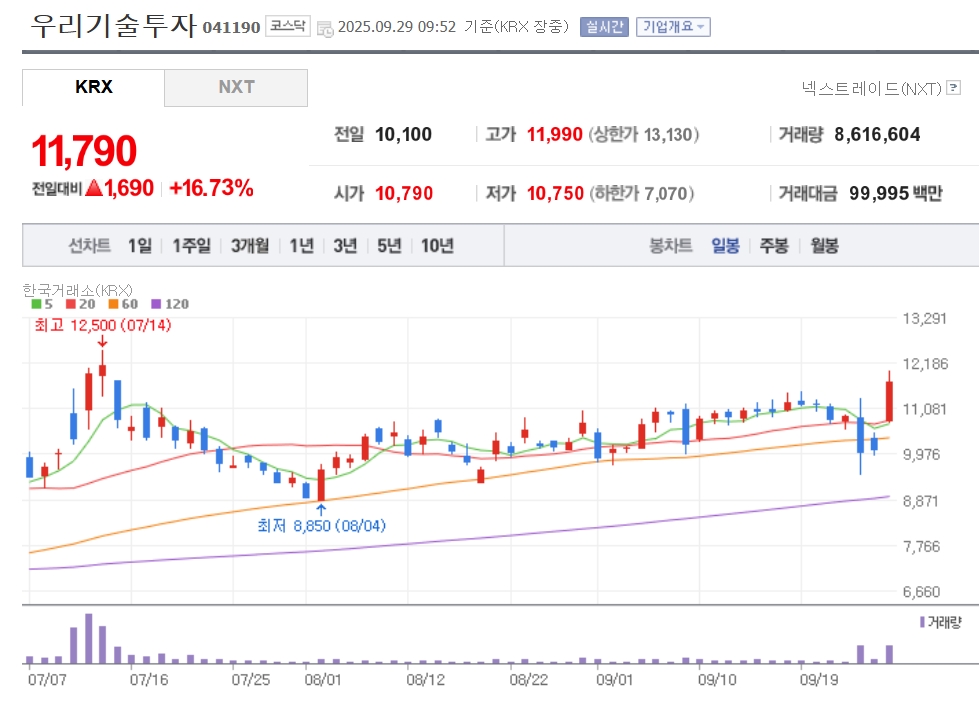The width and height of the screenshot is (979, 709).
Task: Select the 10년 line chart period
Action: click(x=437, y=246)
